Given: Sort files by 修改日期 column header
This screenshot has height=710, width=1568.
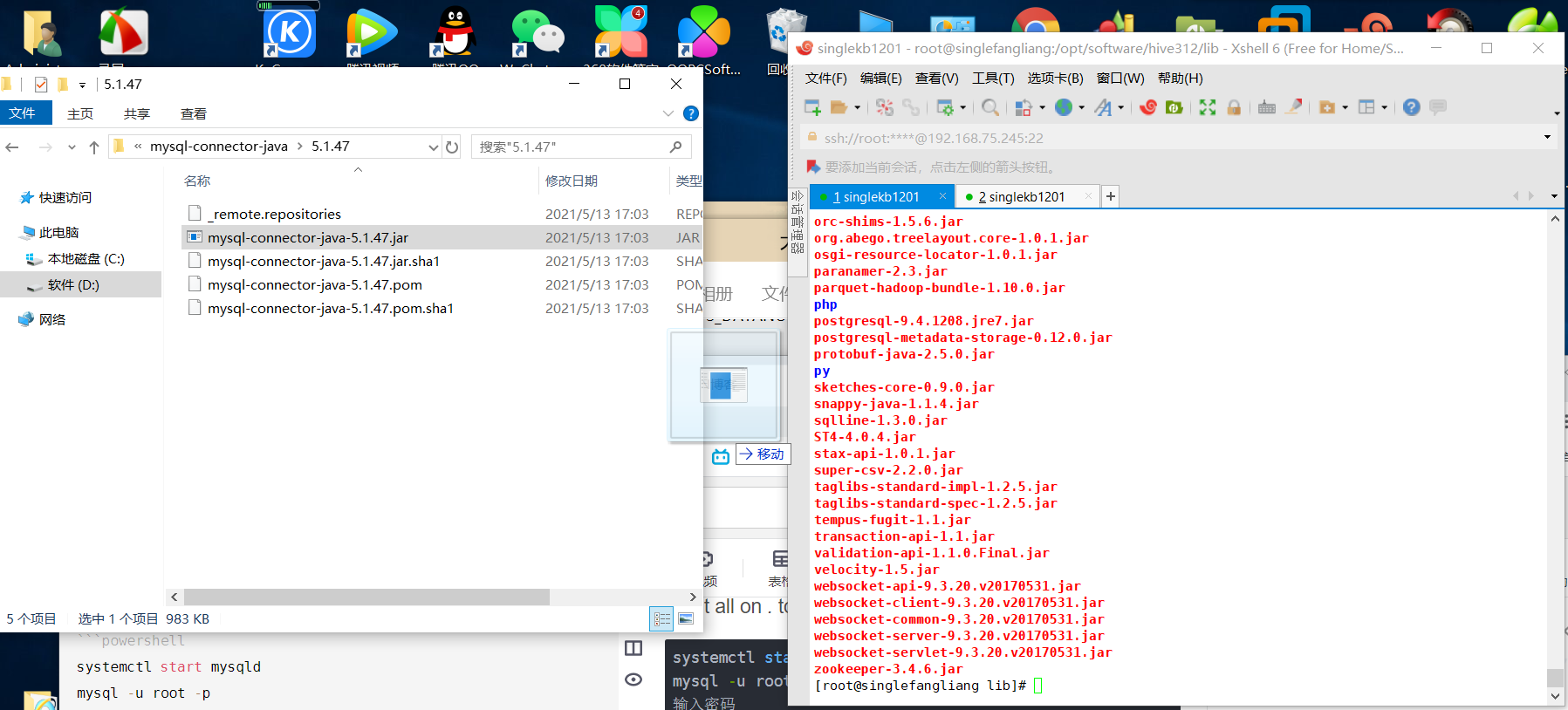Looking at the screenshot, I should pyautogui.click(x=572, y=181).
